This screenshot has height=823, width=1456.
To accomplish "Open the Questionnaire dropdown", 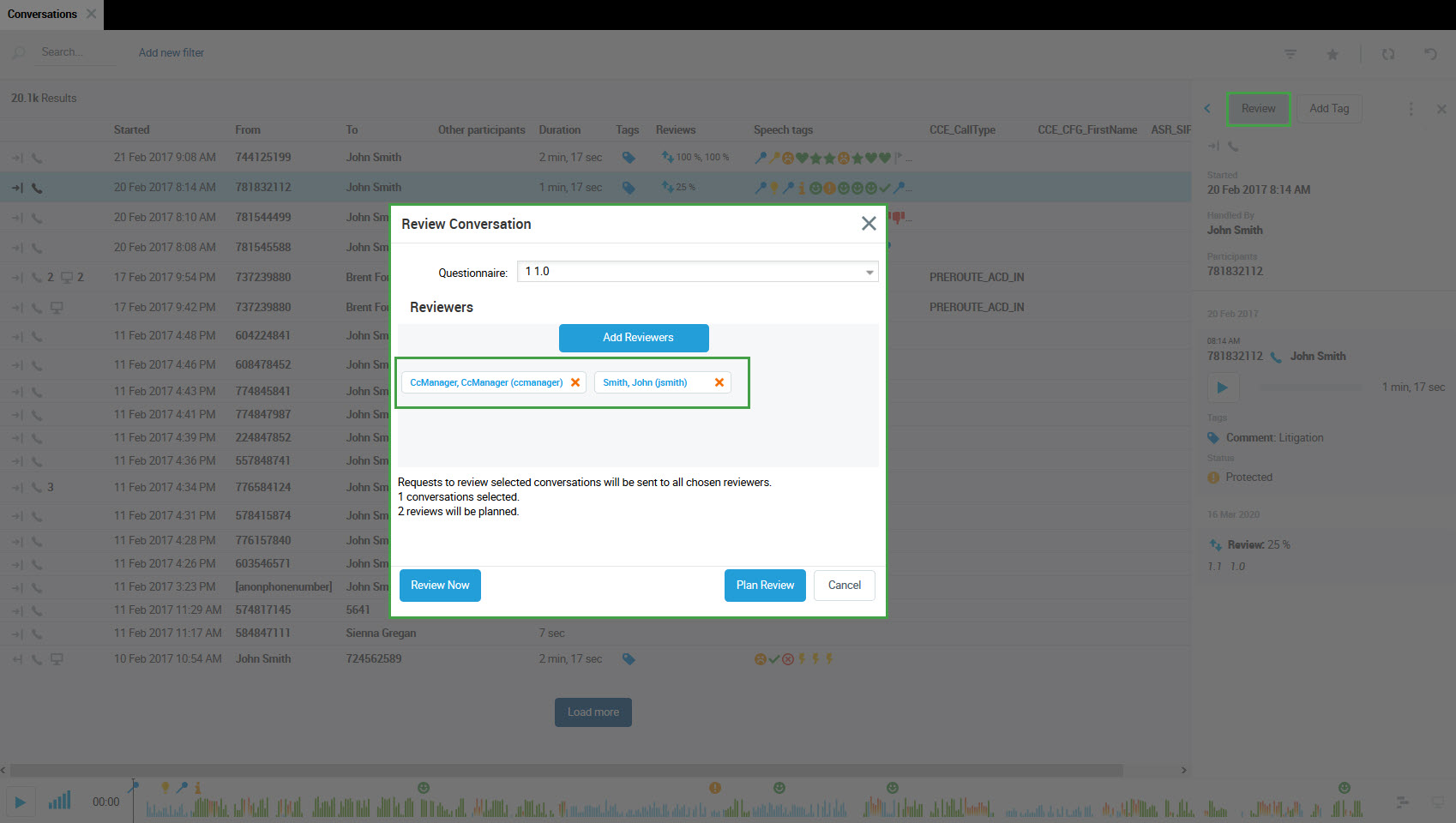I will pyautogui.click(x=869, y=272).
